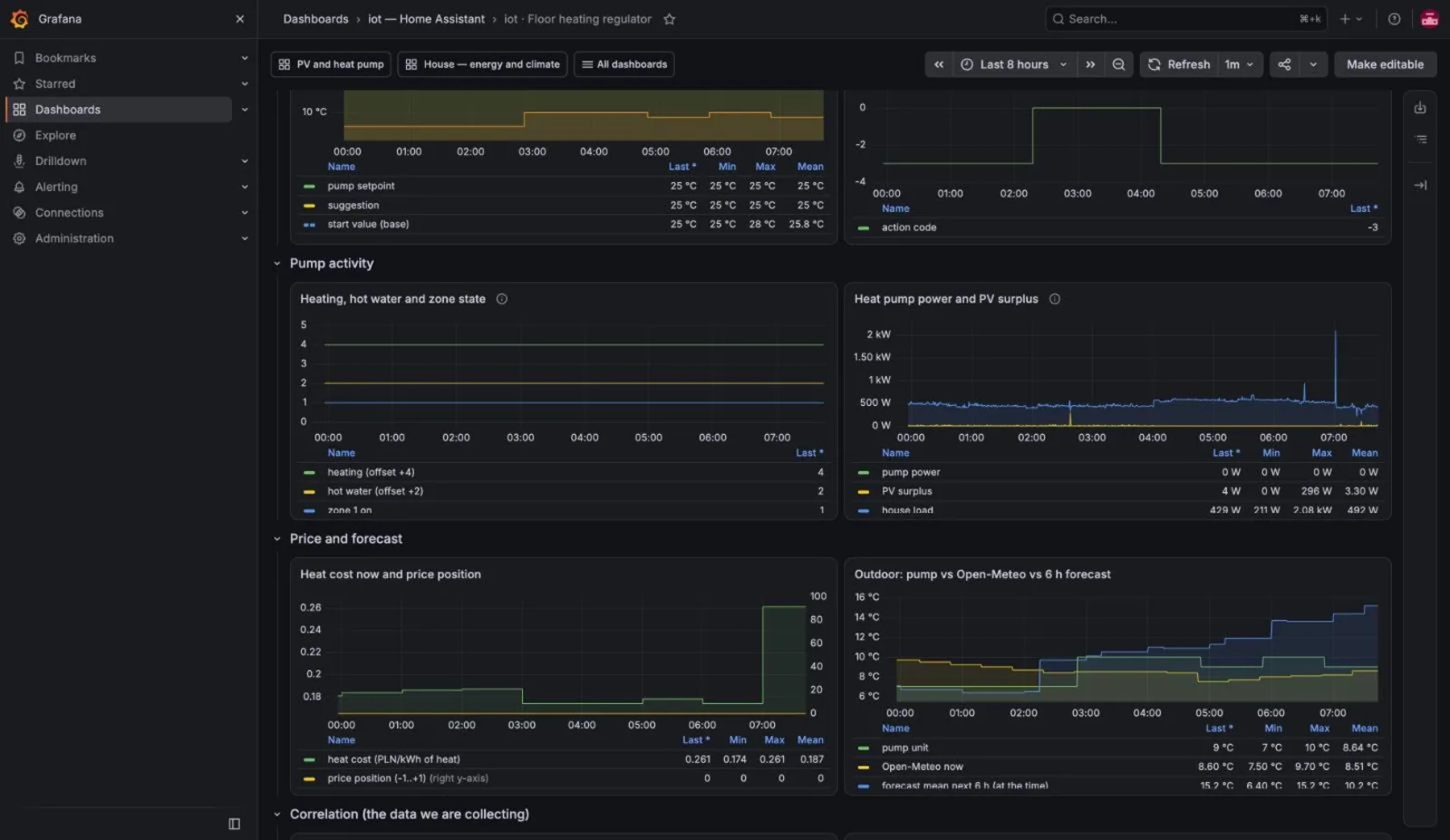Click the share dashboard icon
Viewport: 1450px width, 840px height.
point(1284,64)
